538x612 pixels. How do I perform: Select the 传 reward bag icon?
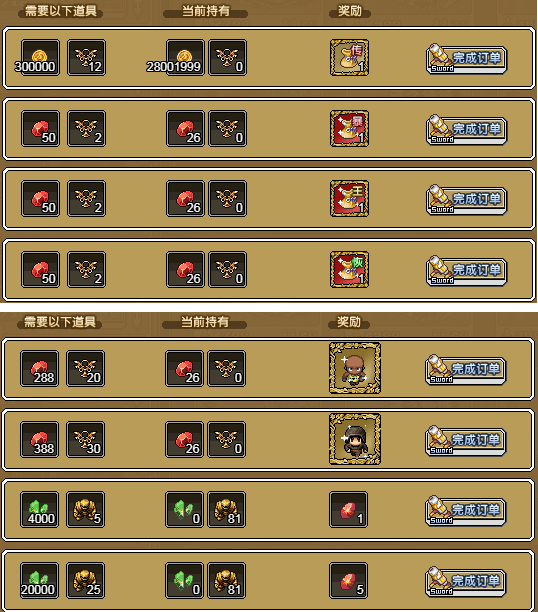pyautogui.click(x=349, y=57)
